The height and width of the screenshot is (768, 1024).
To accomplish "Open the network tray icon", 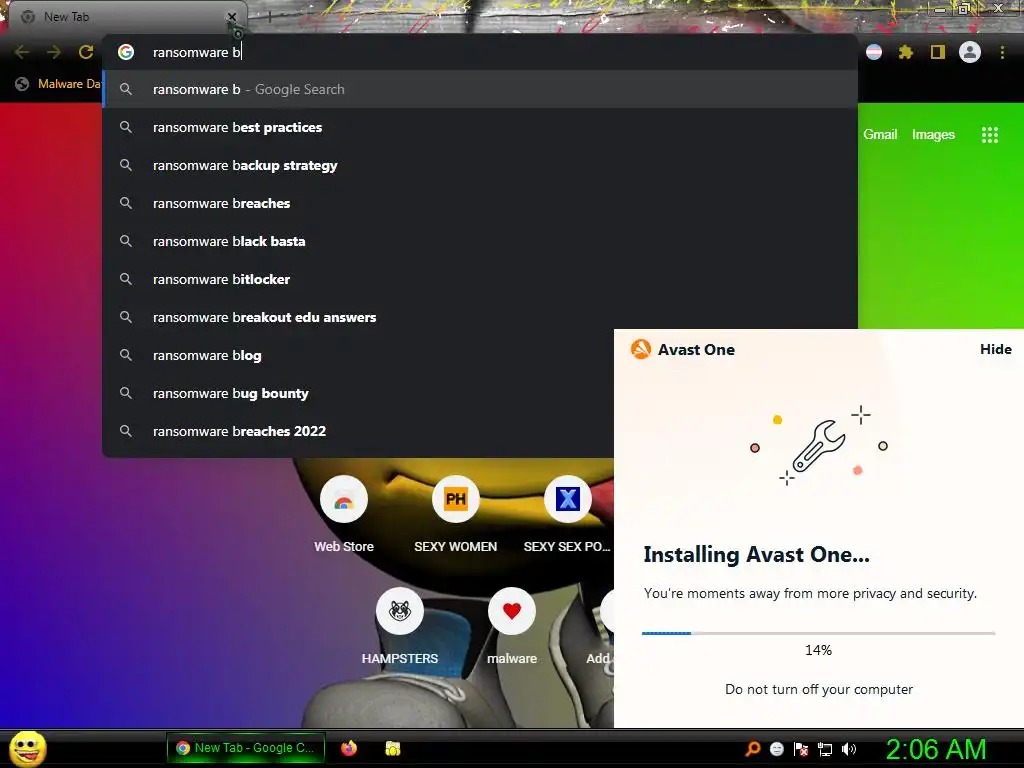I will 825,750.
